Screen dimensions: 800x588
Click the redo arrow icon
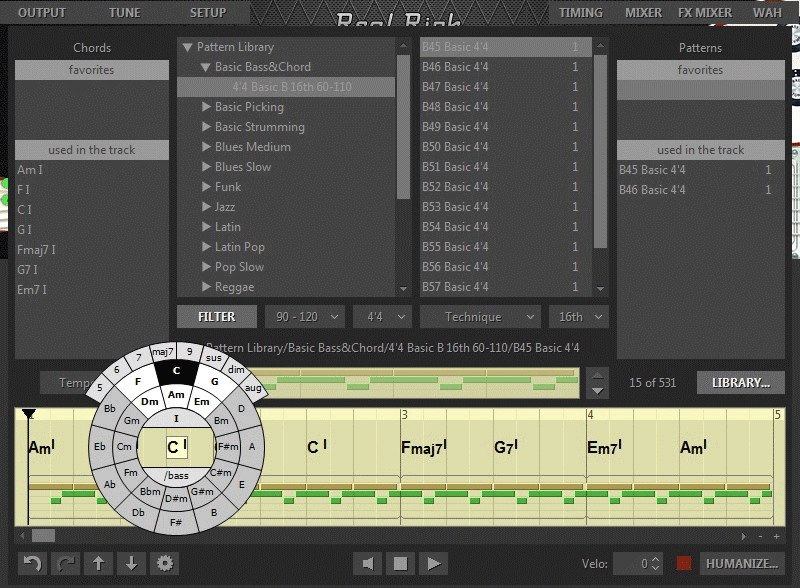tap(66, 564)
